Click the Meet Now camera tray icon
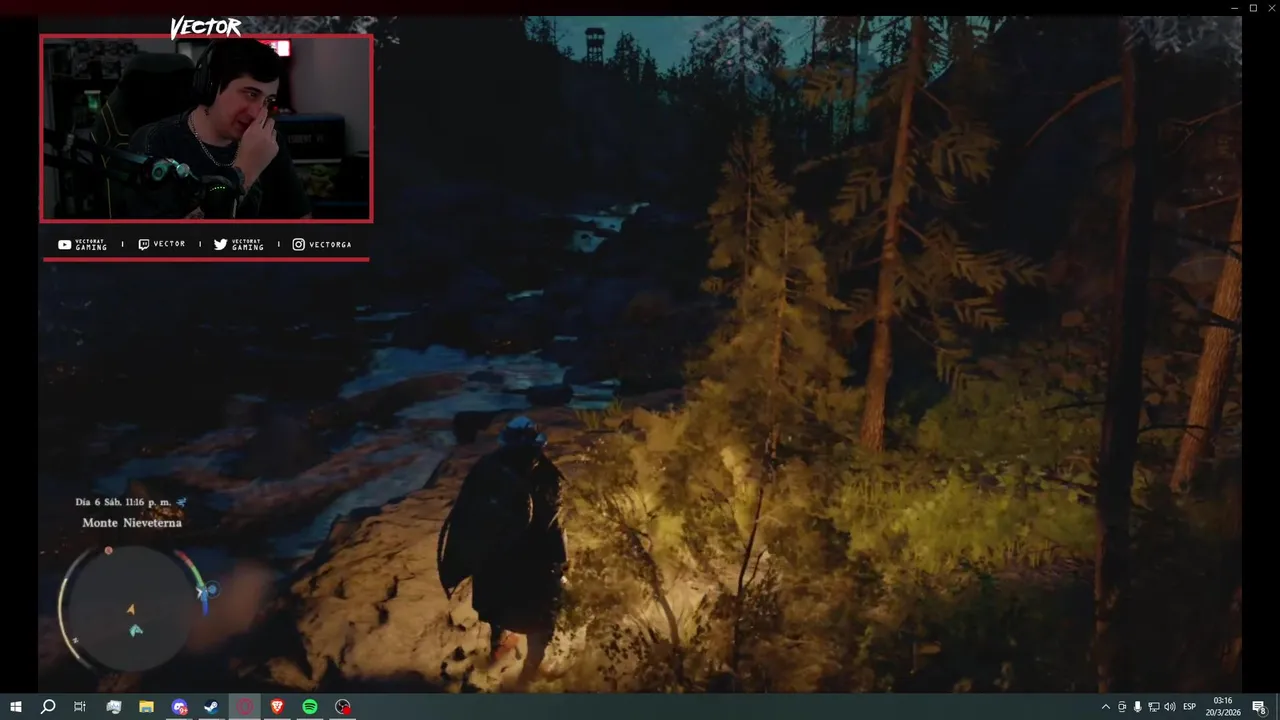Screen dimensions: 1280x720 coord(1122,707)
